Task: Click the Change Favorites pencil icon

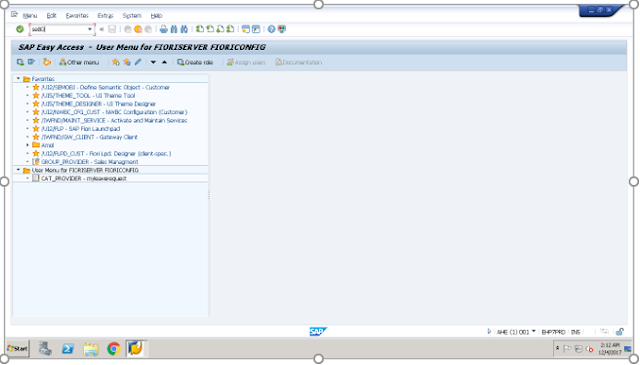Action: pos(138,62)
